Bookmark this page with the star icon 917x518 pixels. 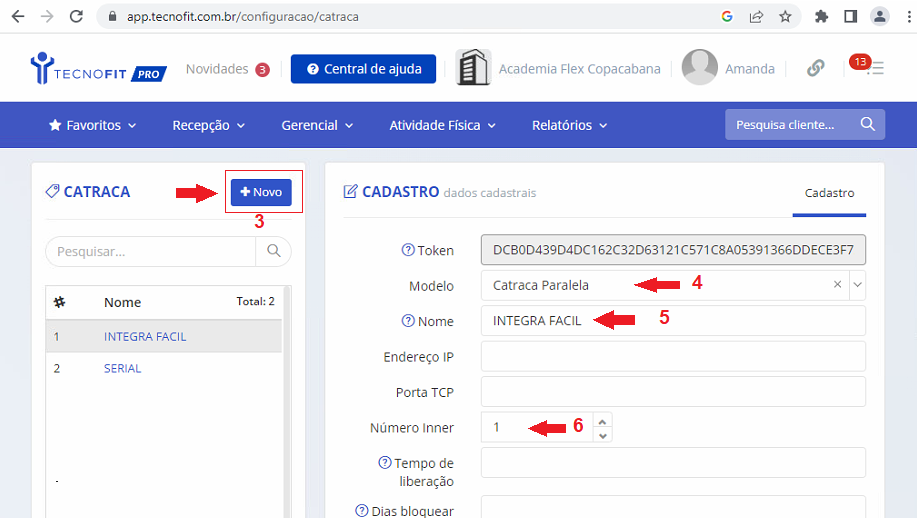[x=785, y=16]
